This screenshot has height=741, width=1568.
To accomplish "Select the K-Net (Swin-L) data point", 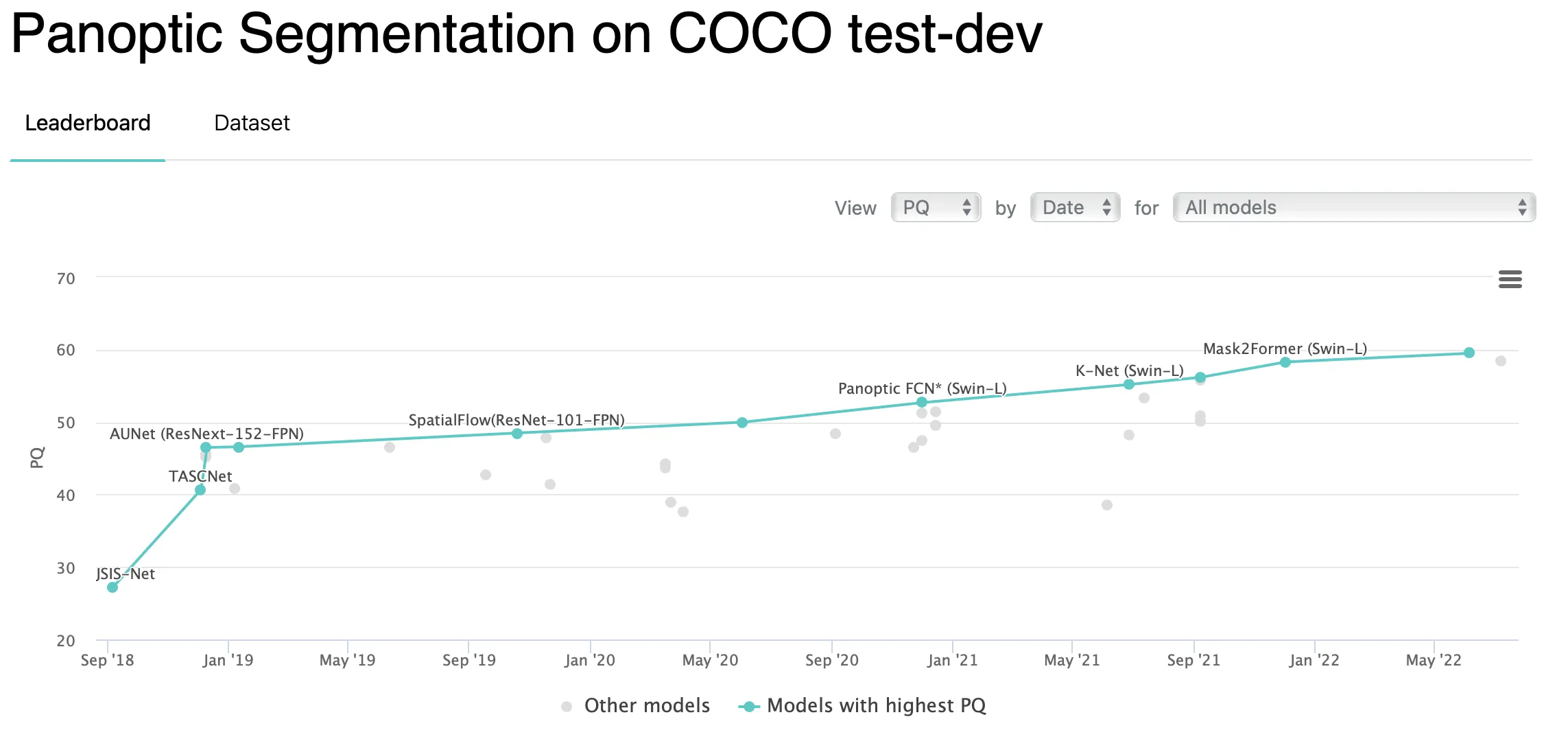I will [1129, 384].
